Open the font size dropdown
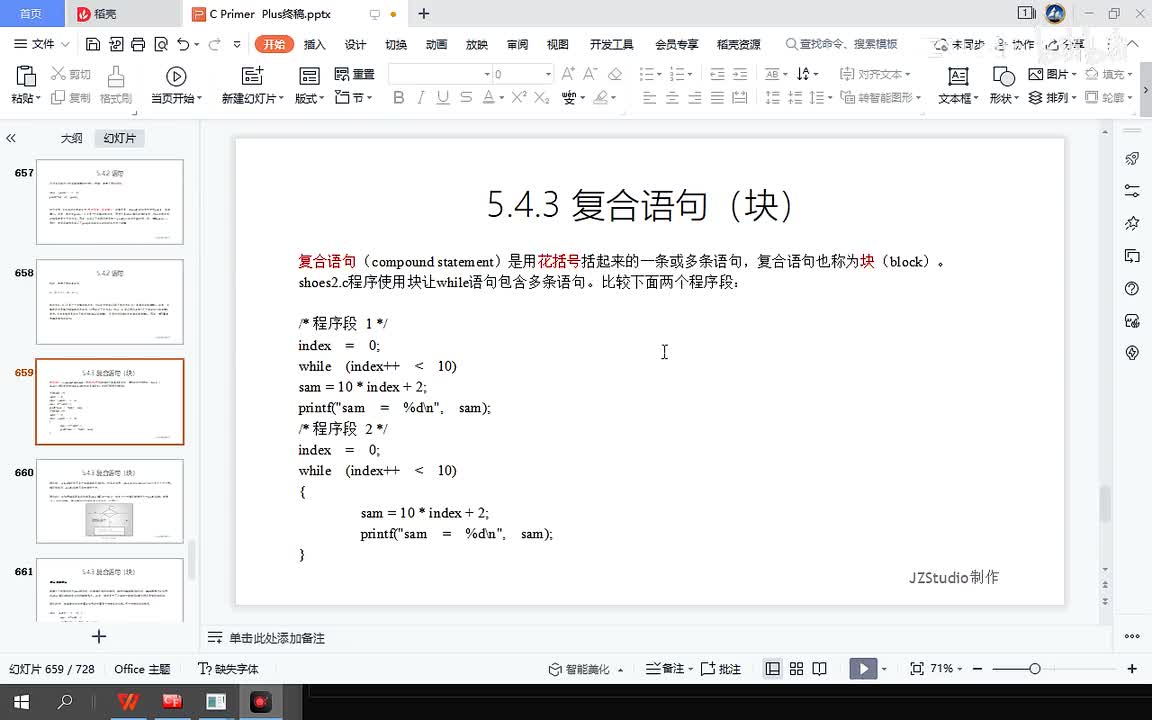Image resolution: width=1152 pixels, height=720 pixels. [548, 74]
